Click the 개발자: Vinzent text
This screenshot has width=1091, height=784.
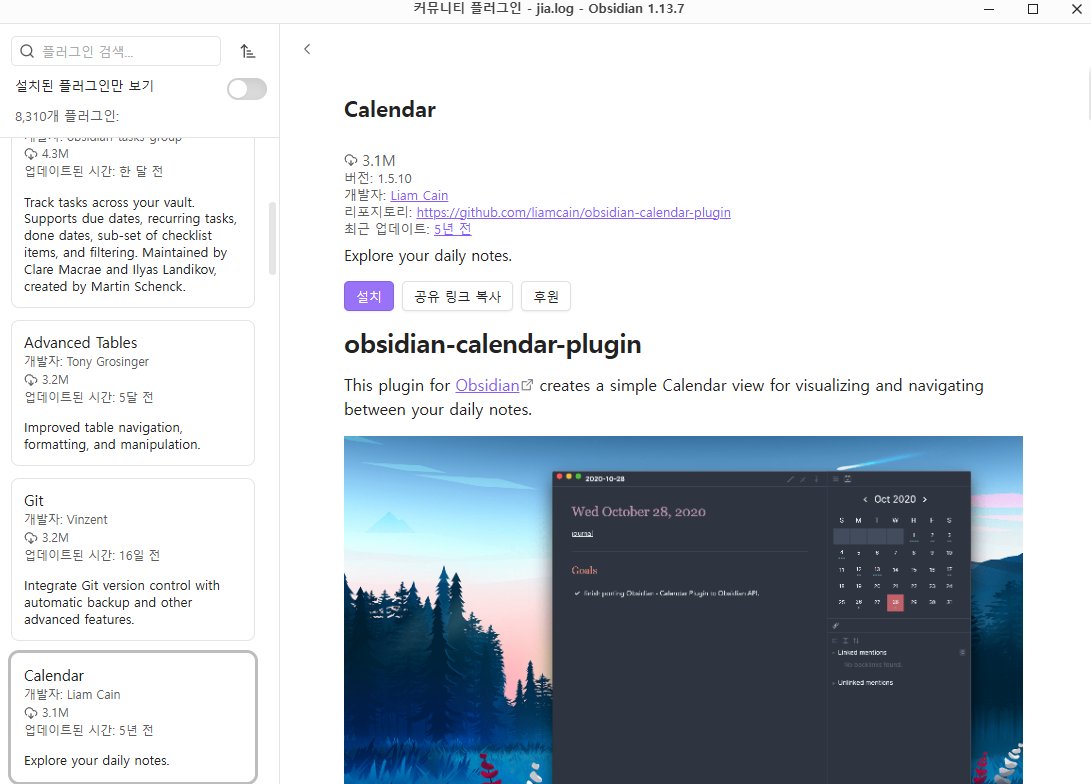click(66, 520)
